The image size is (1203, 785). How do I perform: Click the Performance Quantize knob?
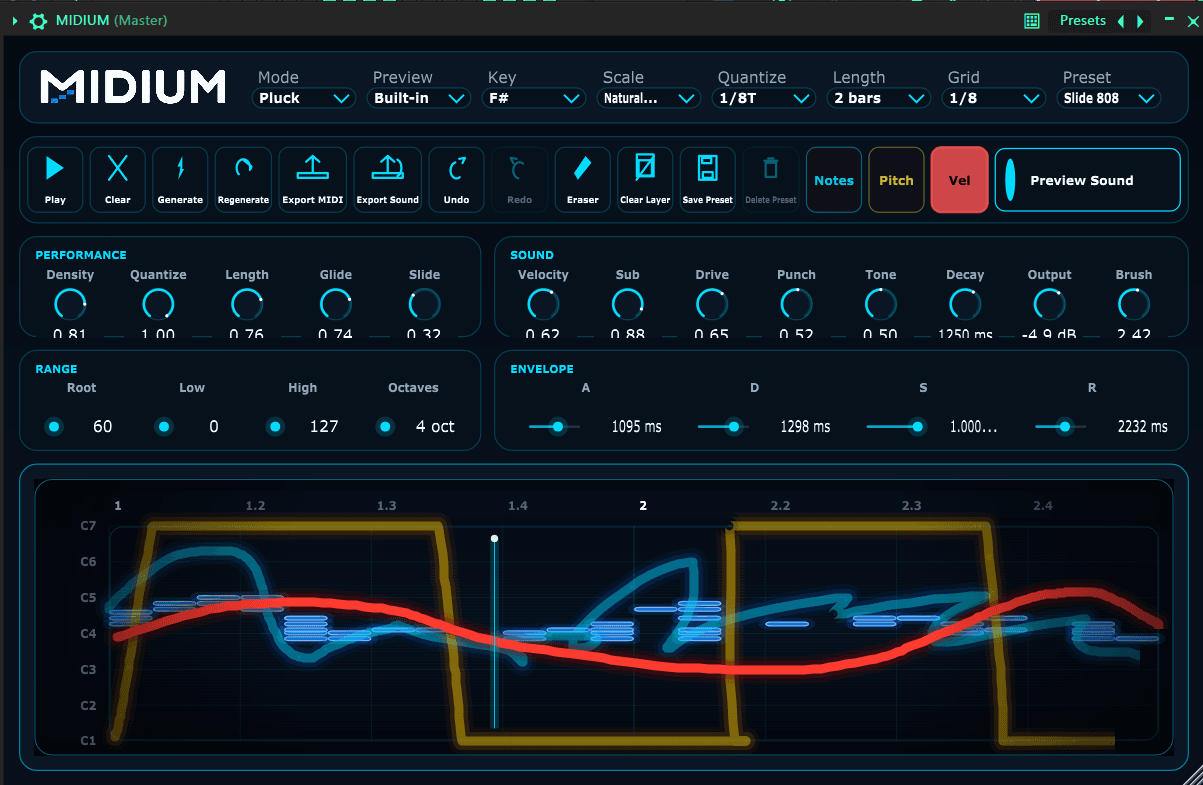pos(158,303)
